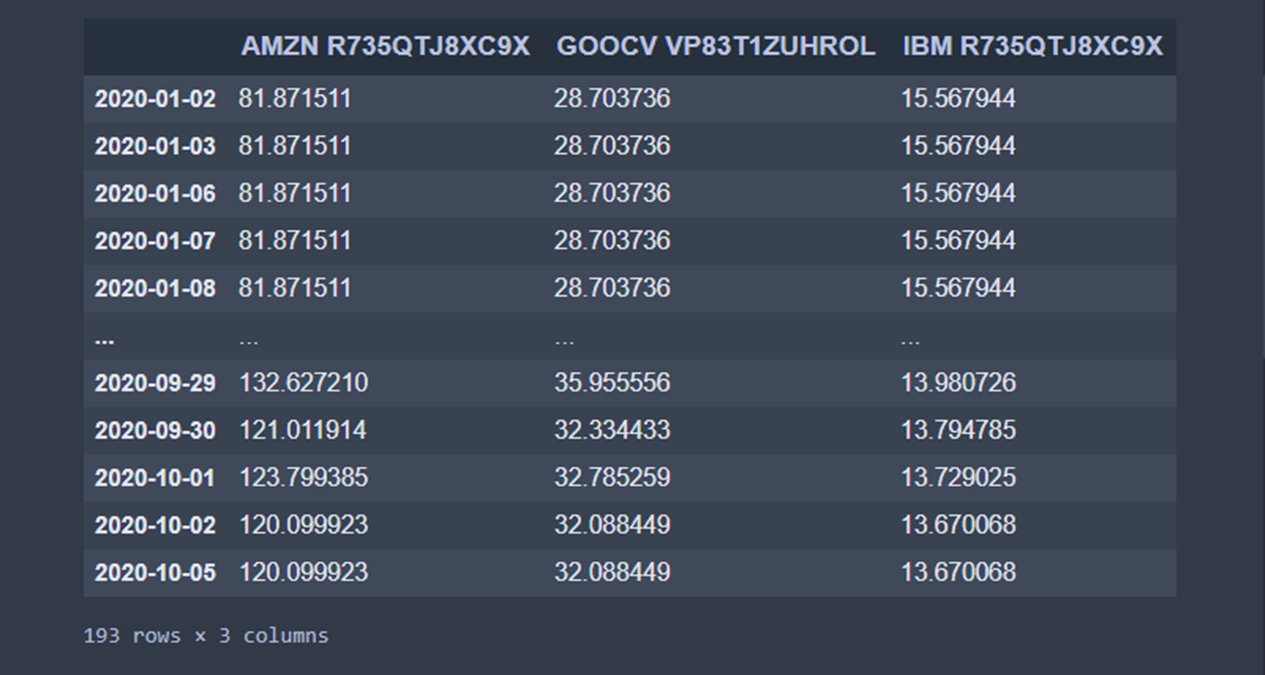Click the AMZN value 132.627210
1265x675 pixels.
click(303, 383)
